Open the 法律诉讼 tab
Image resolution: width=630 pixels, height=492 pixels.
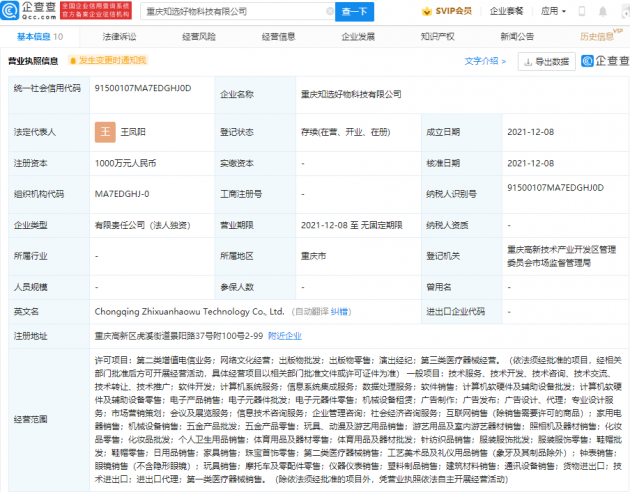pyautogui.click(x=119, y=37)
